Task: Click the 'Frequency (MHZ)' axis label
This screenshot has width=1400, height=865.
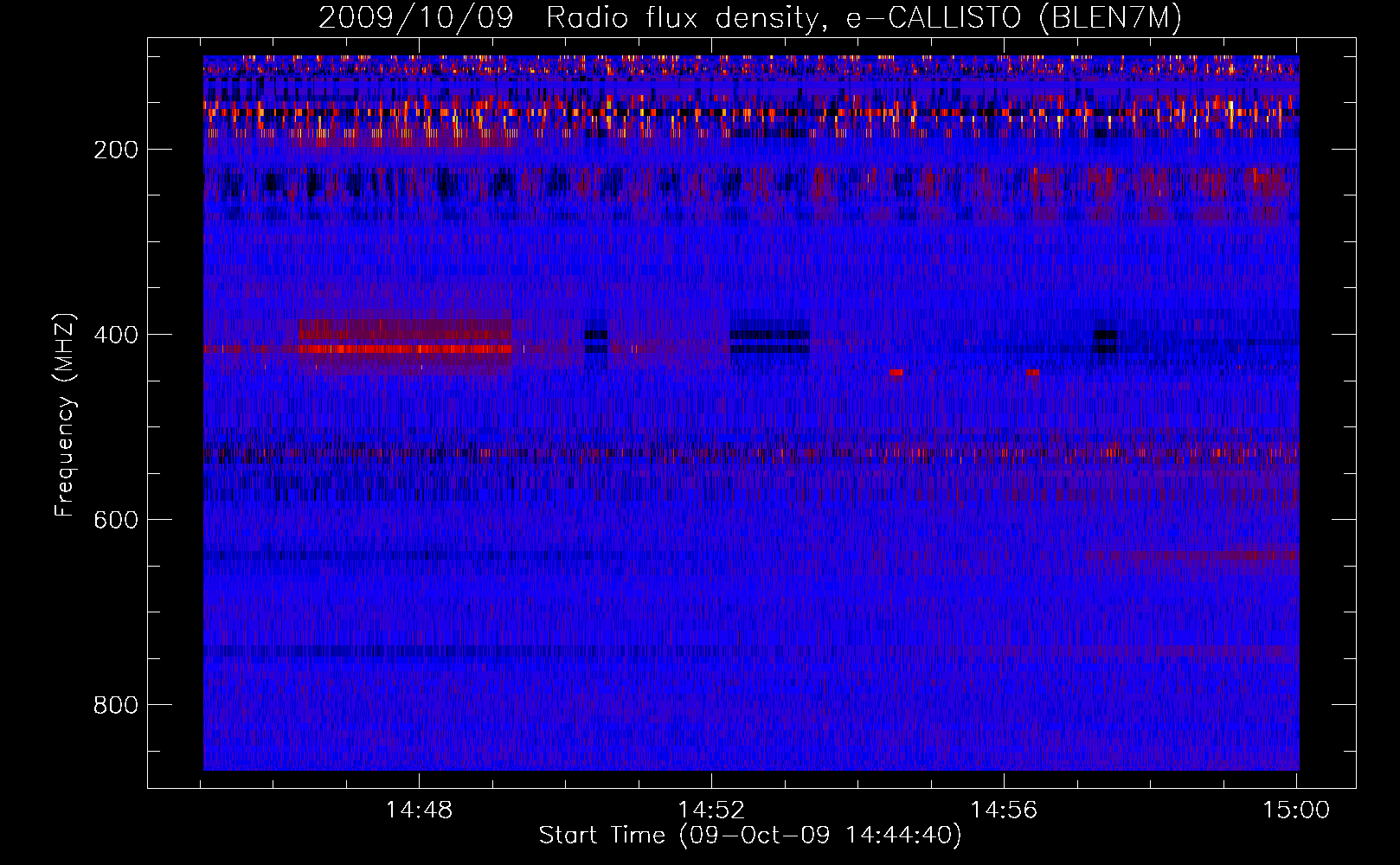Action: 65,414
